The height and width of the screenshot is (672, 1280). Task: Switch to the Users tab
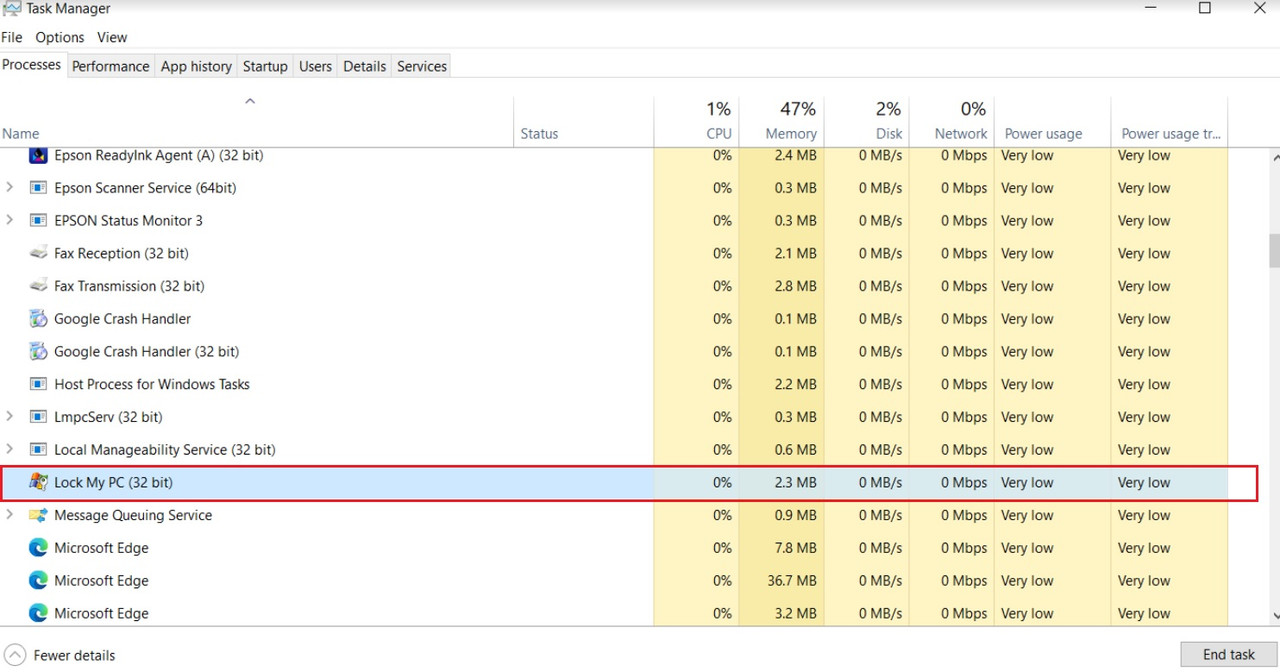[x=315, y=66]
